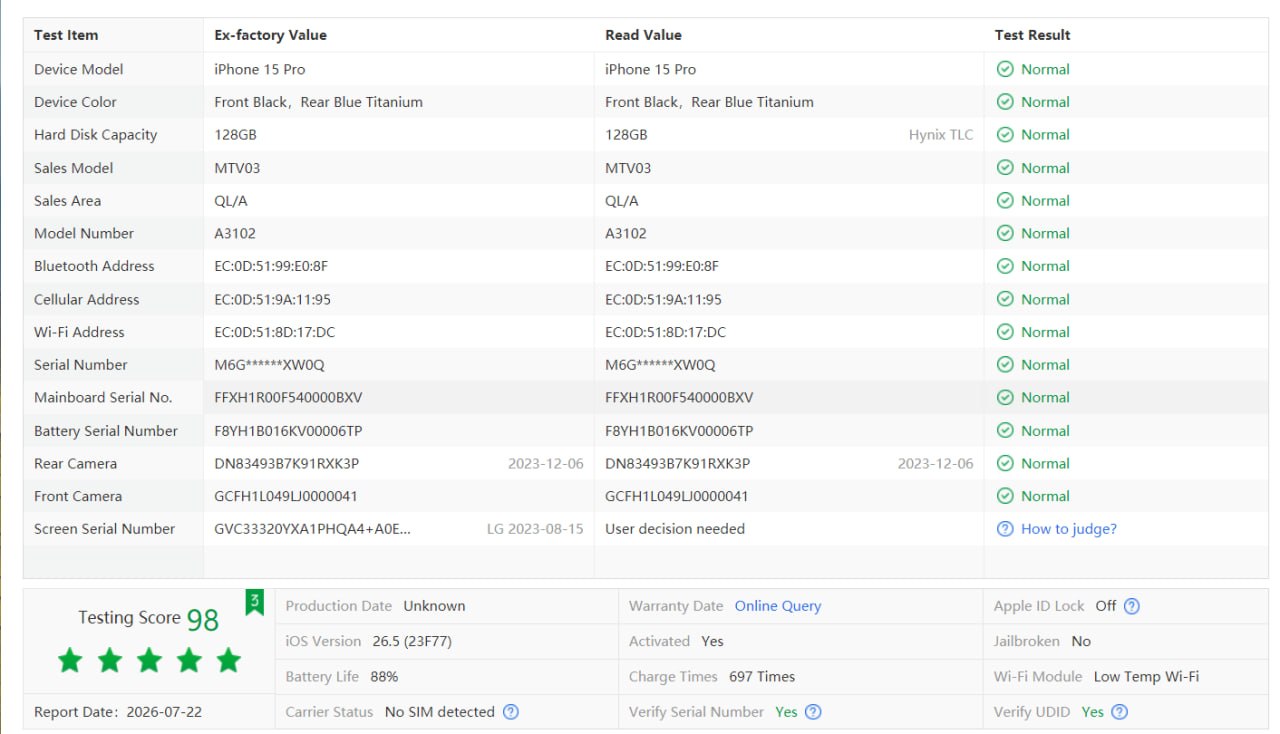Click ex-factory rear camera serial DN83493B7K91RXK3P

(x=286, y=463)
